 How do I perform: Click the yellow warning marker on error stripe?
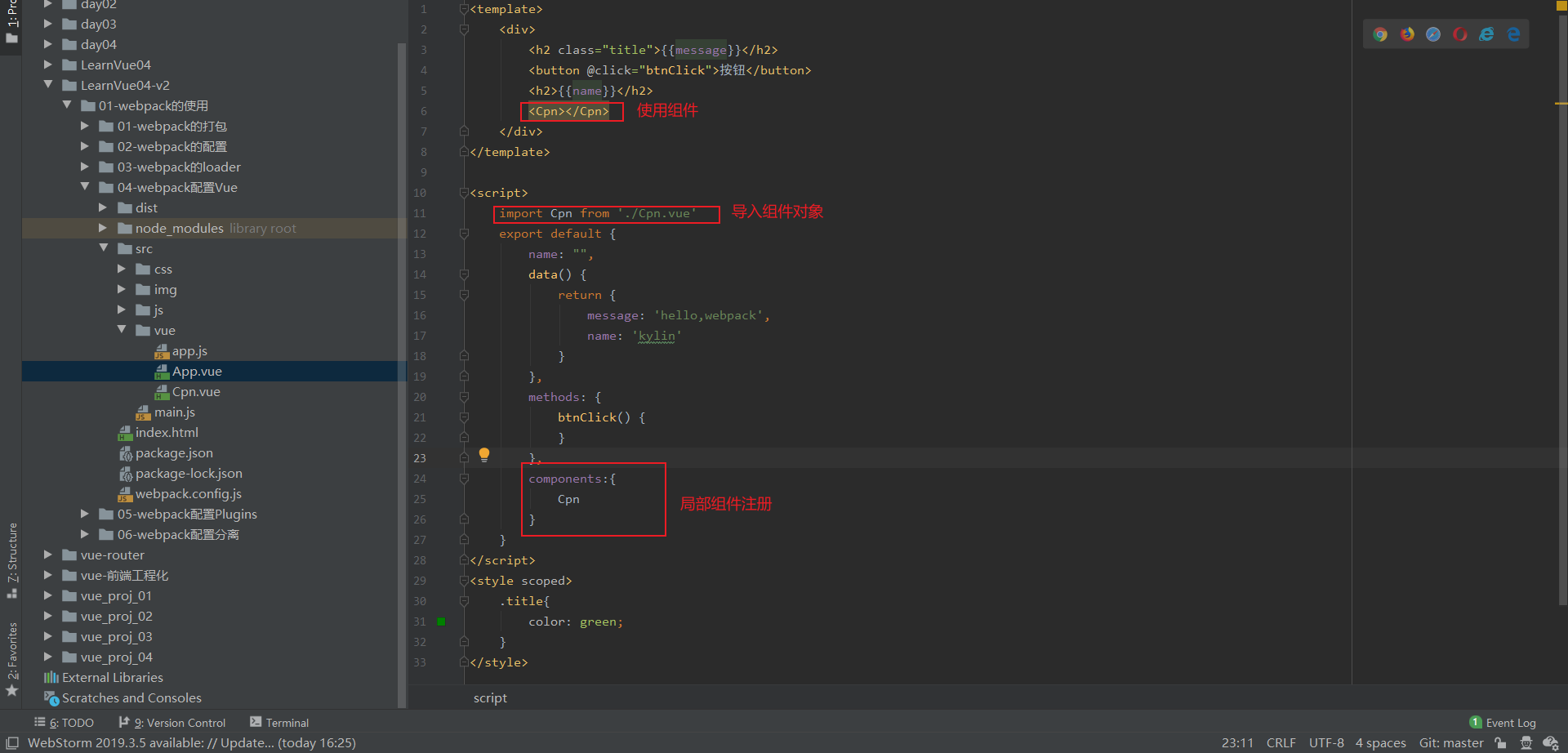pyautogui.click(x=1561, y=104)
